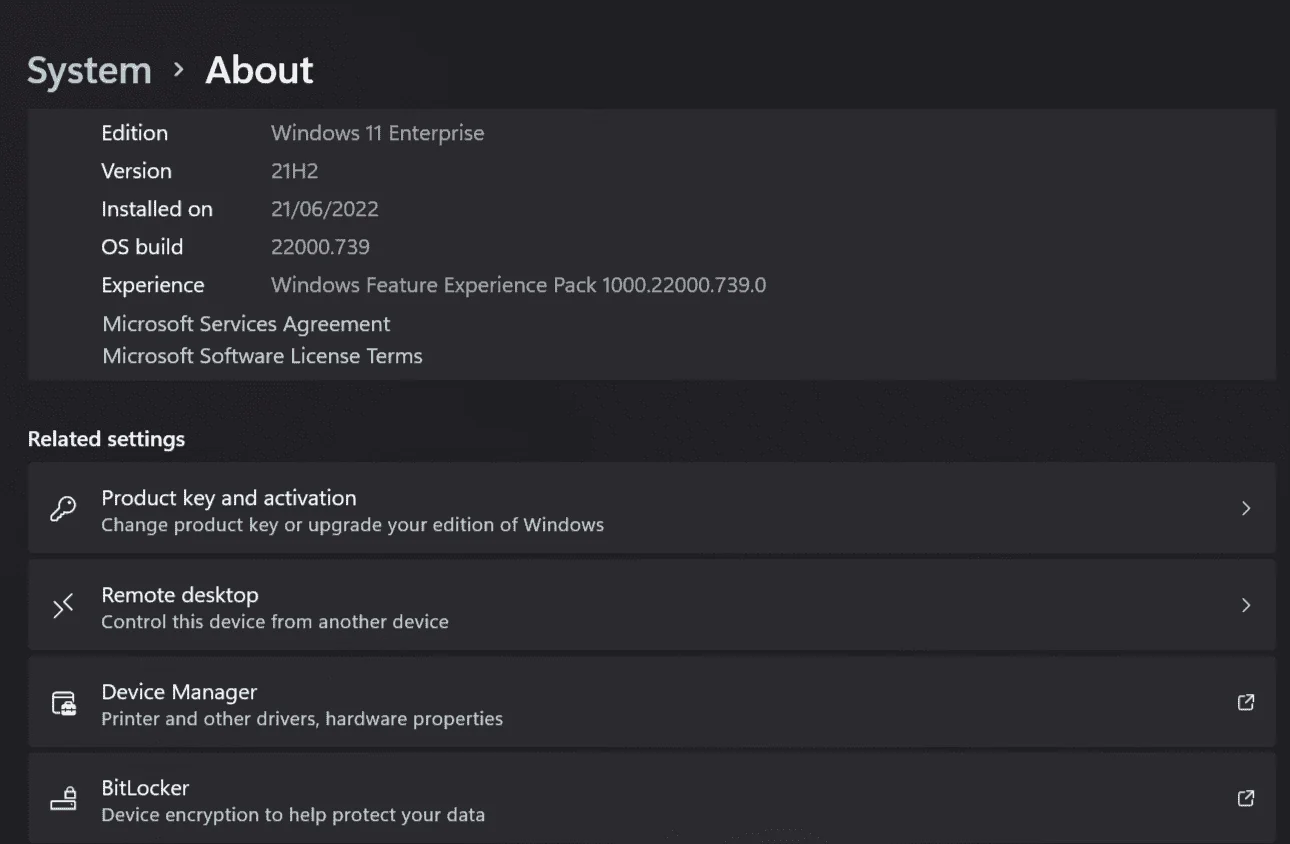
Task: Select the installed date 21/06/2022
Action: (324, 209)
